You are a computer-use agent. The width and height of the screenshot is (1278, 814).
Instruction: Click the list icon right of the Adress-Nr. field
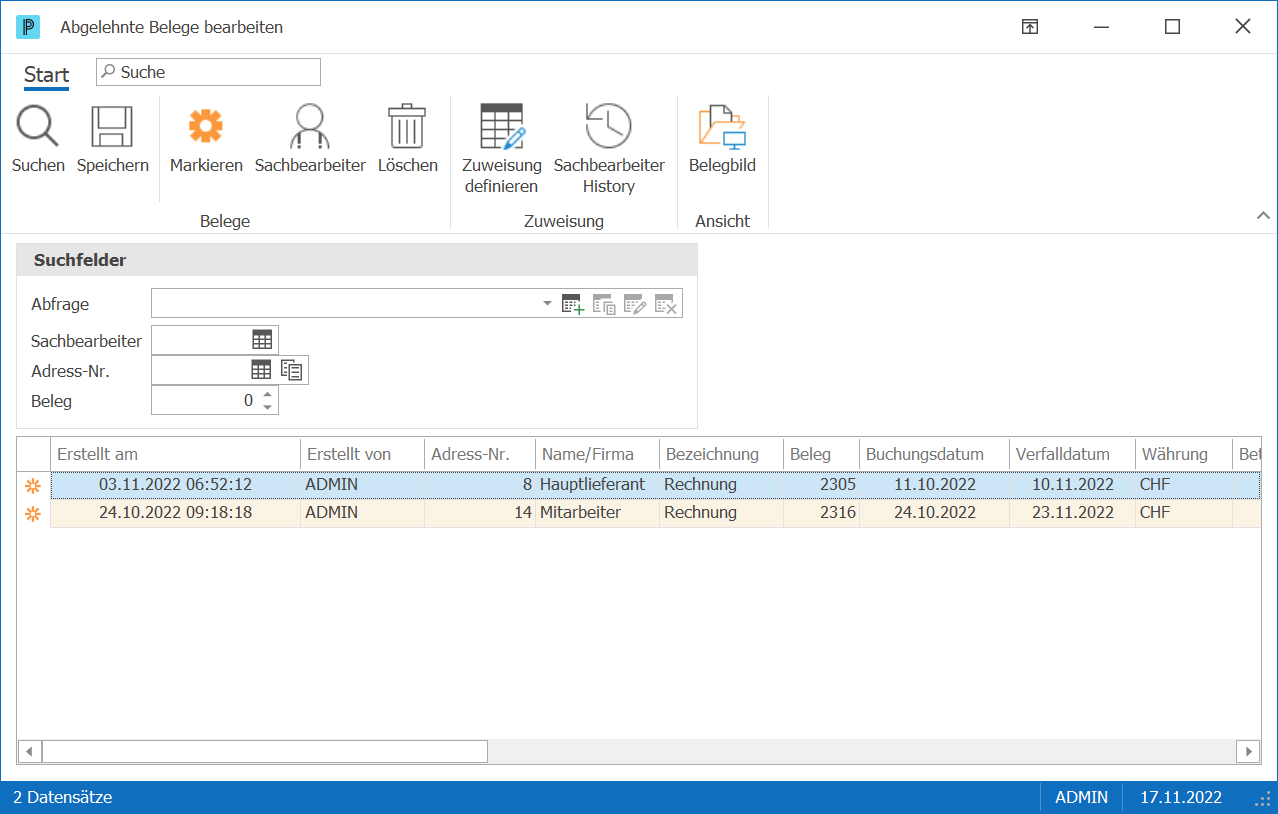292,370
